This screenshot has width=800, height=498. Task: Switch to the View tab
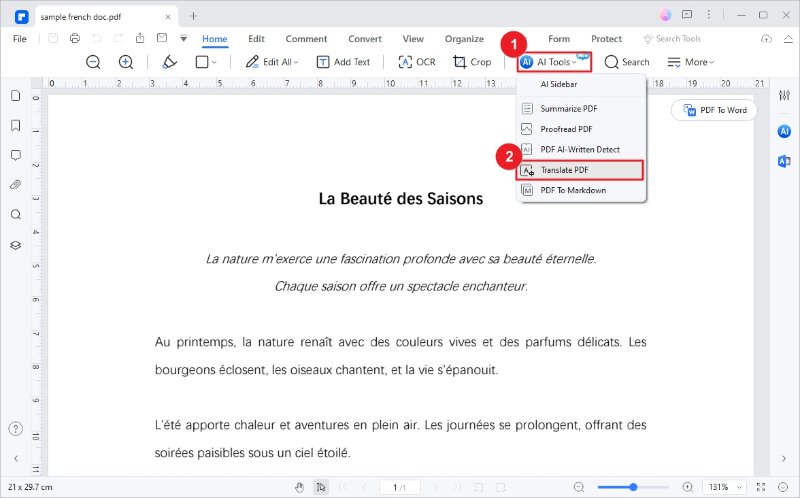413,39
